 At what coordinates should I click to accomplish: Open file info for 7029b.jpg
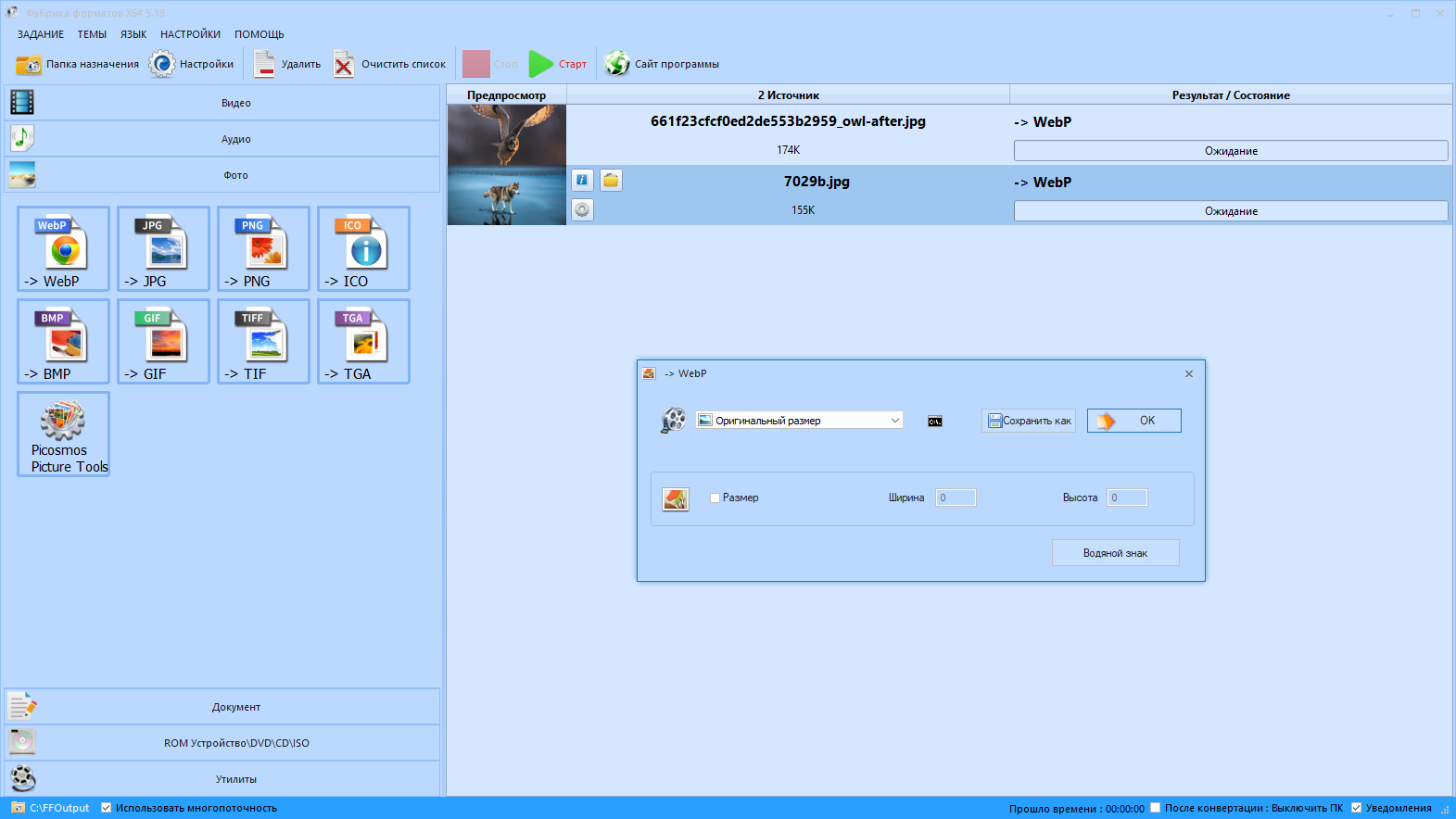[582, 180]
